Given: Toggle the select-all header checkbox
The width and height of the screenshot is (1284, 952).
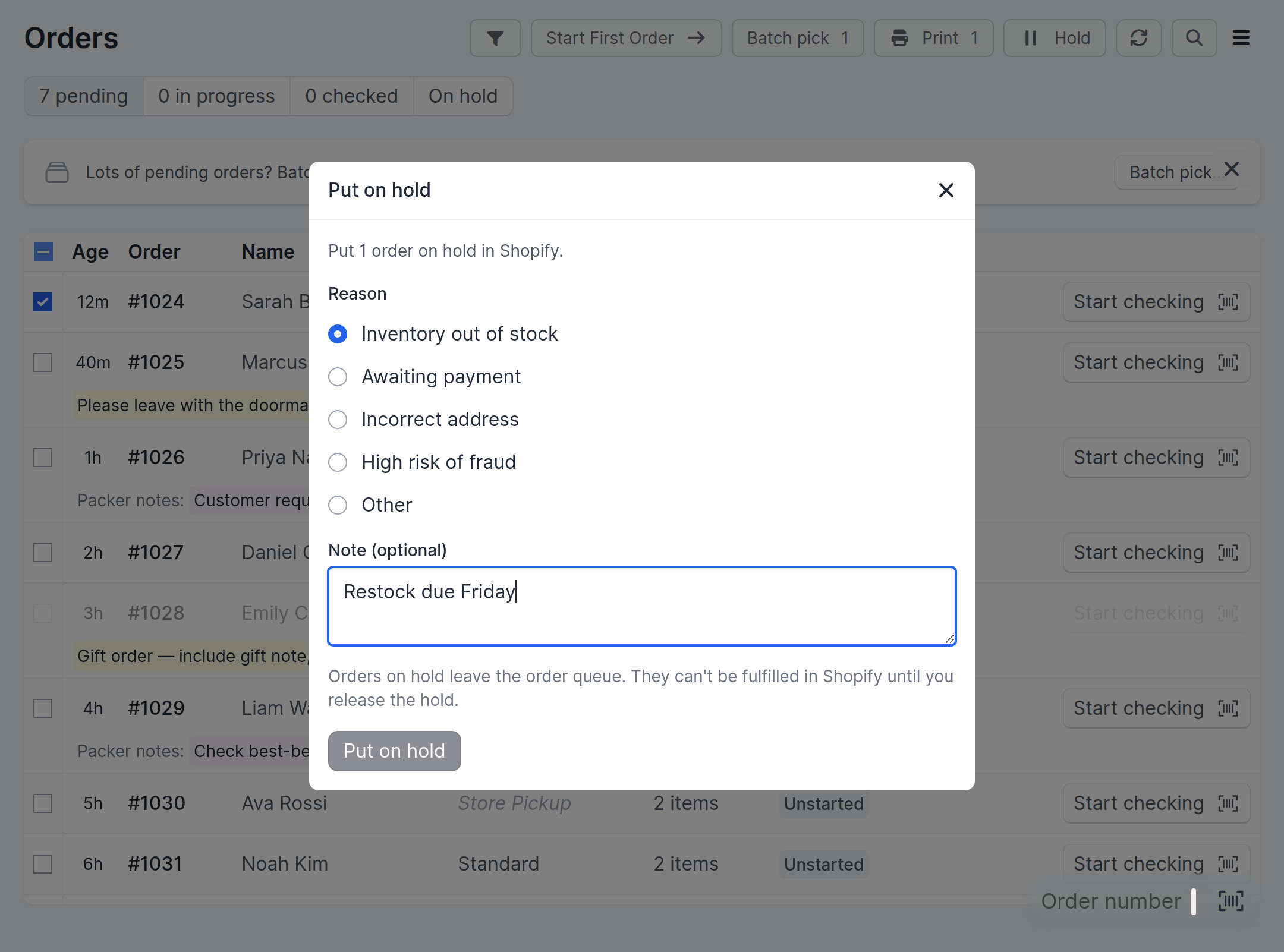Looking at the screenshot, I should pyautogui.click(x=43, y=252).
